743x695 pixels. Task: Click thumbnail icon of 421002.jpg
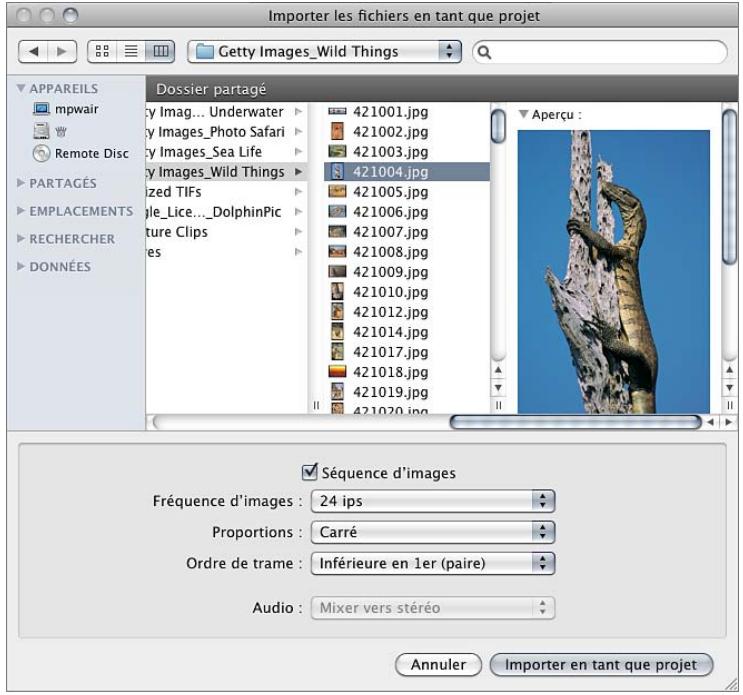[337, 131]
